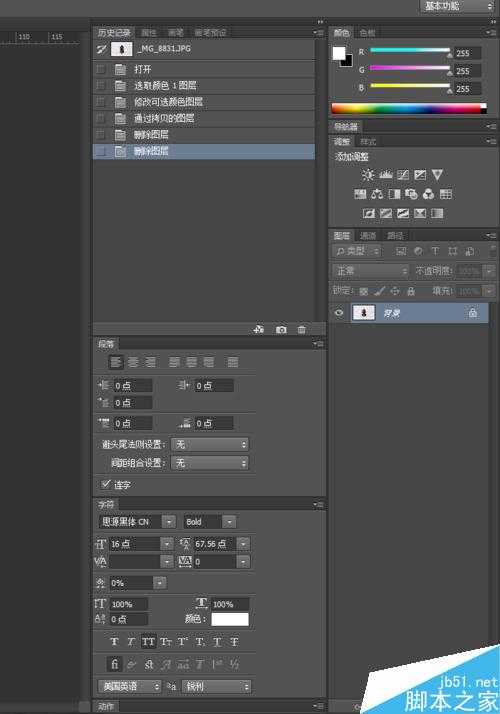Open the 基本功能 workspace switcher
The image size is (500, 714).
[x=457, y=6]
